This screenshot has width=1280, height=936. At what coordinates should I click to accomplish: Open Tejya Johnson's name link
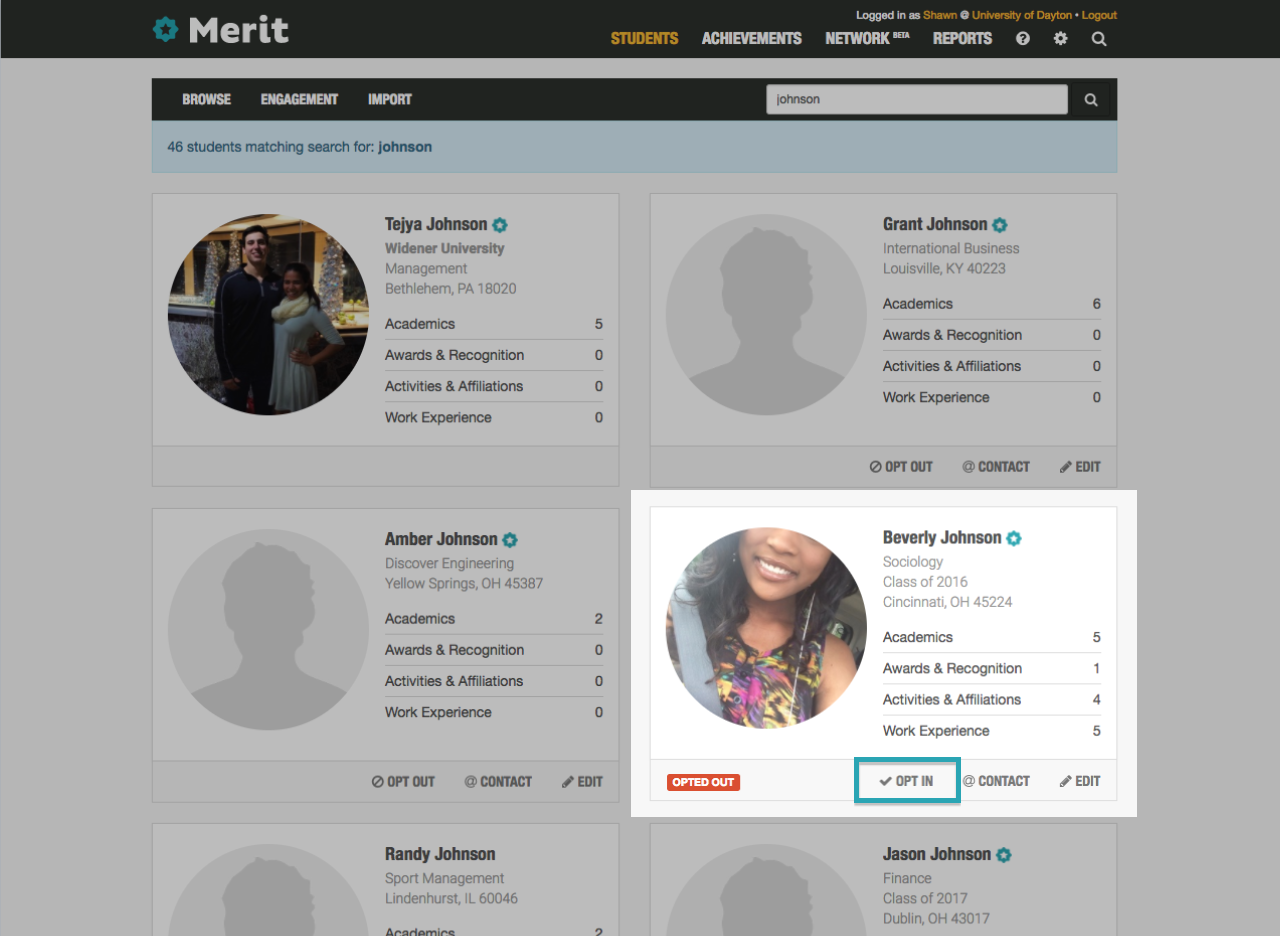[x=436, y=224]
